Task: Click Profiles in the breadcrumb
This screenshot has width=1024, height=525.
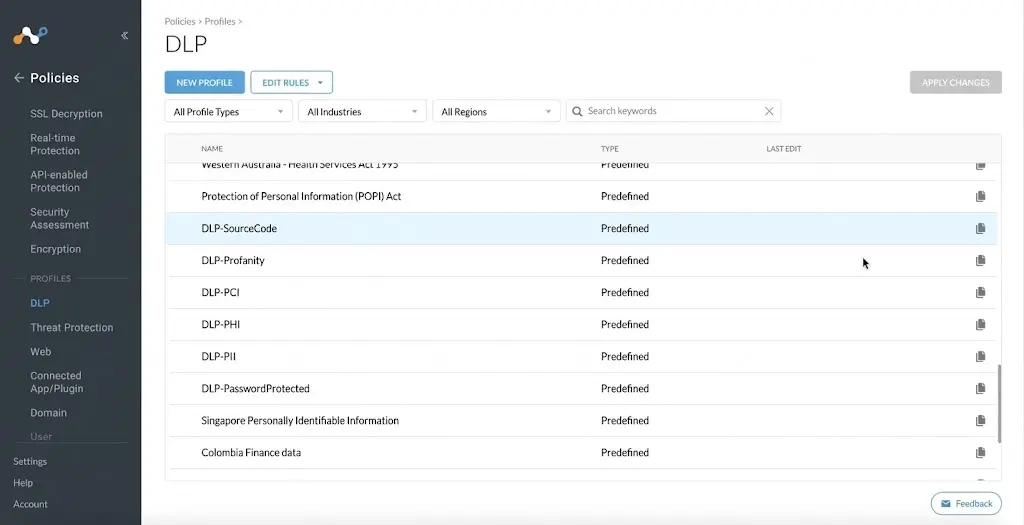Action: pyautogui.click(x=219, y=22)
